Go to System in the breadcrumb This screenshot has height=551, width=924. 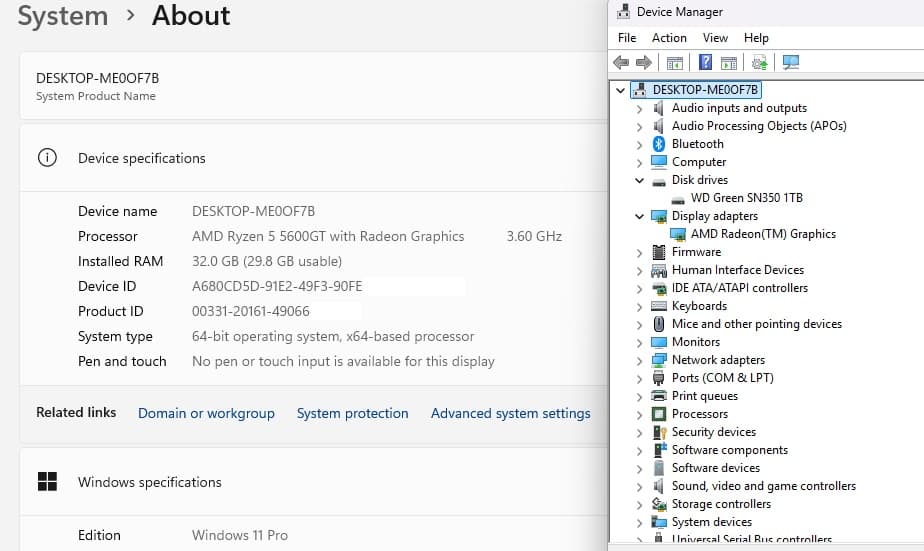pos(63,15)
